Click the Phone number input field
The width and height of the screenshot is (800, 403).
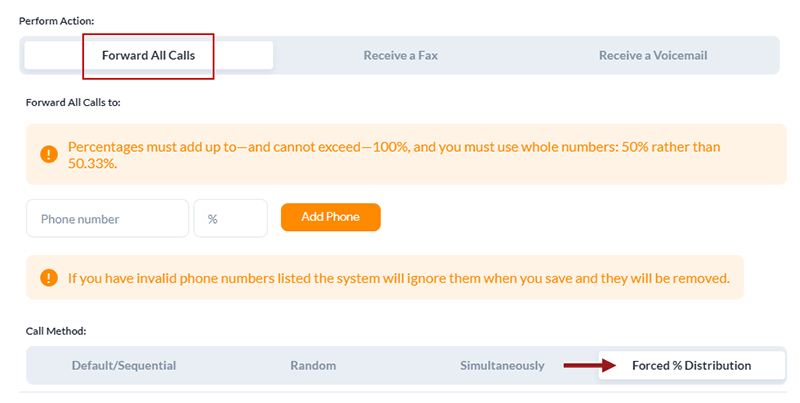click(x=108, y=218)
